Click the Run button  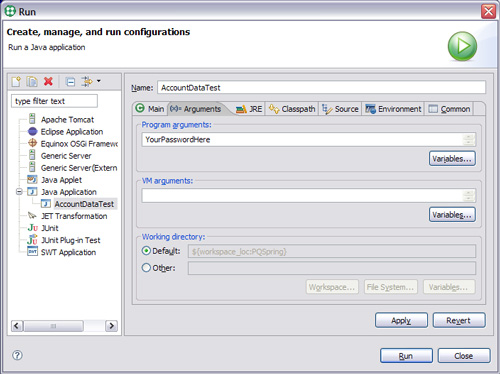(x=406, y=356)
